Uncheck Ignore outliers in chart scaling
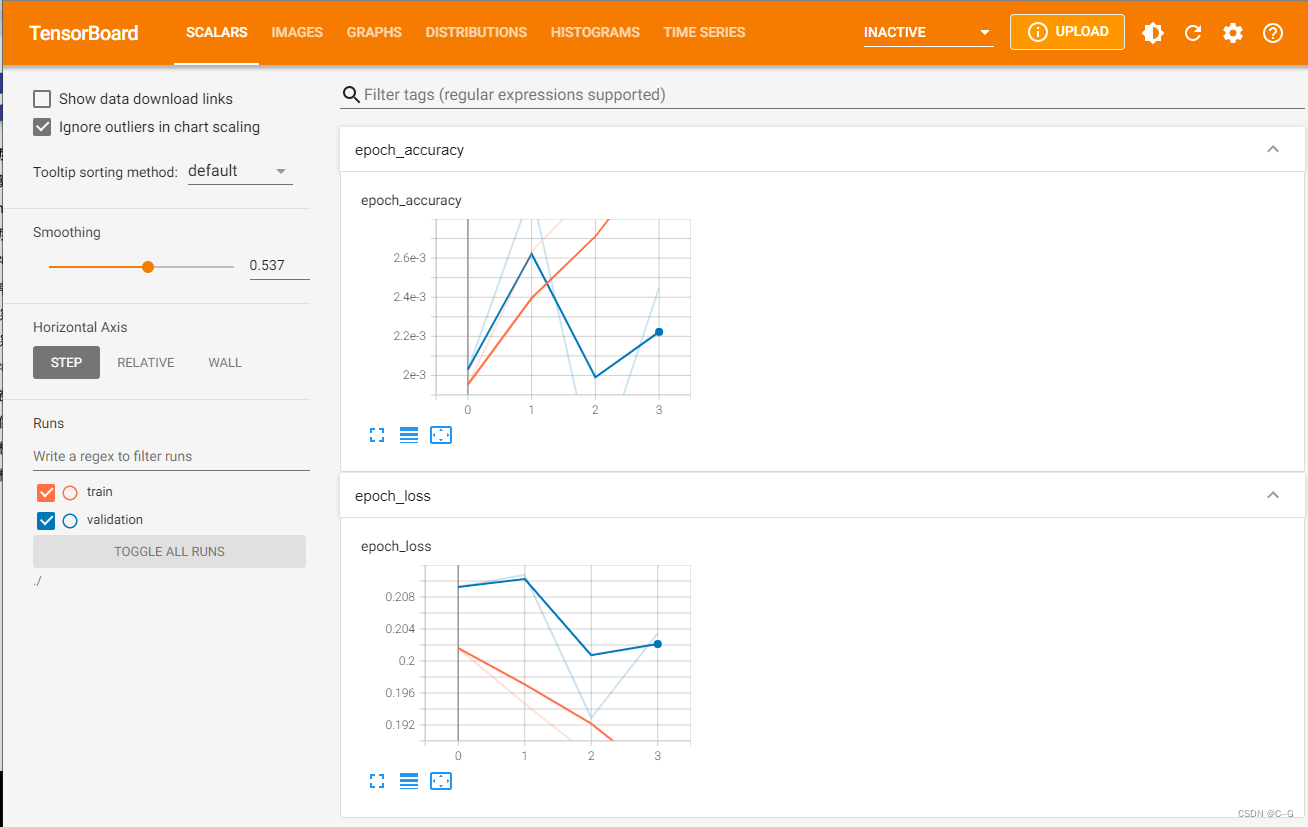1308x827 pixels. point(42,127)
